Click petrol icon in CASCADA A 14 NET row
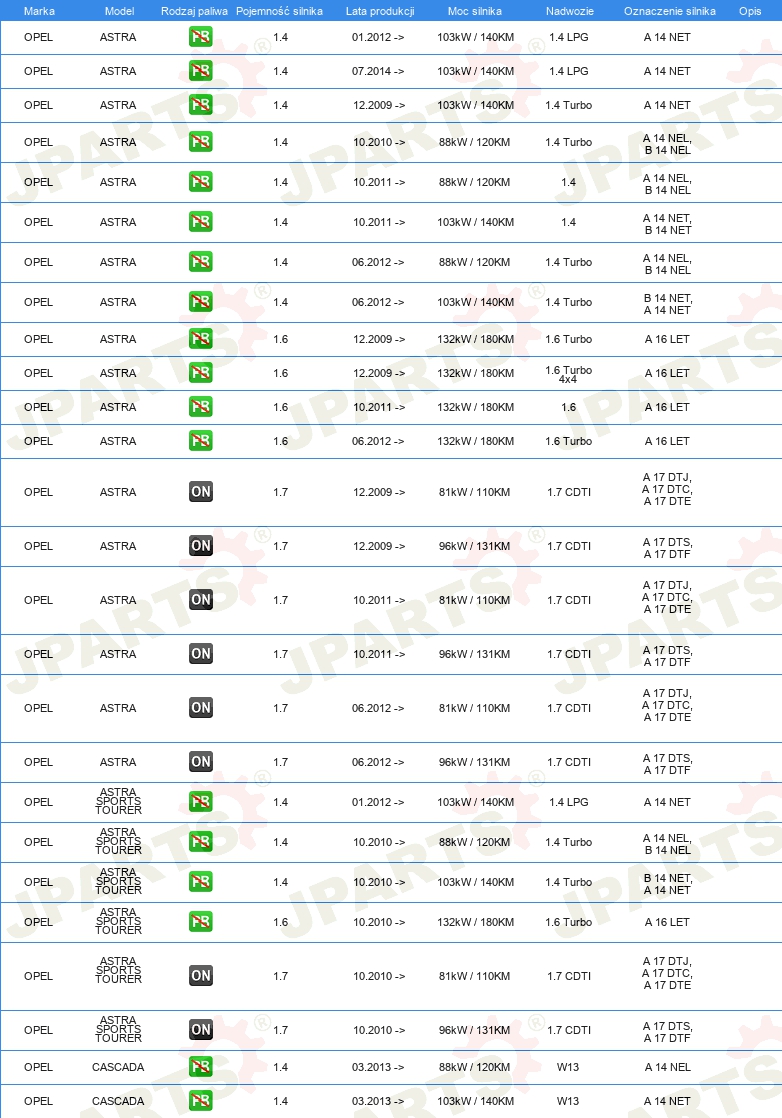Image resolution: width=782 pixels, height=1118 pixels. coord(200,1100)
